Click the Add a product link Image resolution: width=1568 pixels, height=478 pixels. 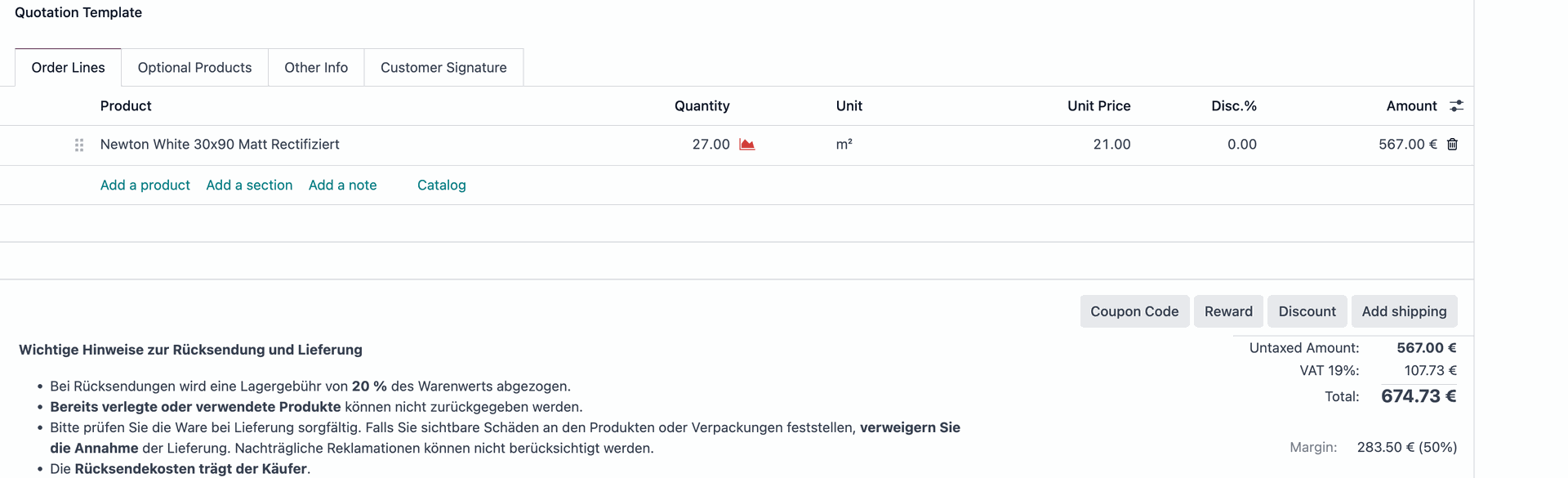point(145,185)
